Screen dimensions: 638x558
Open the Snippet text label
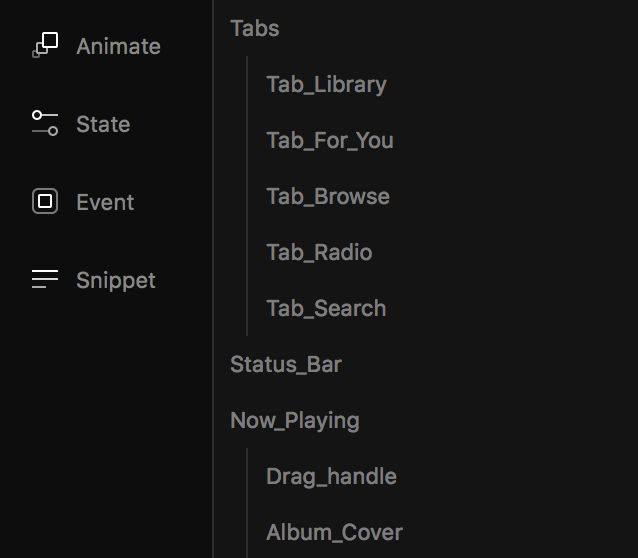click(x=116, y=281)
